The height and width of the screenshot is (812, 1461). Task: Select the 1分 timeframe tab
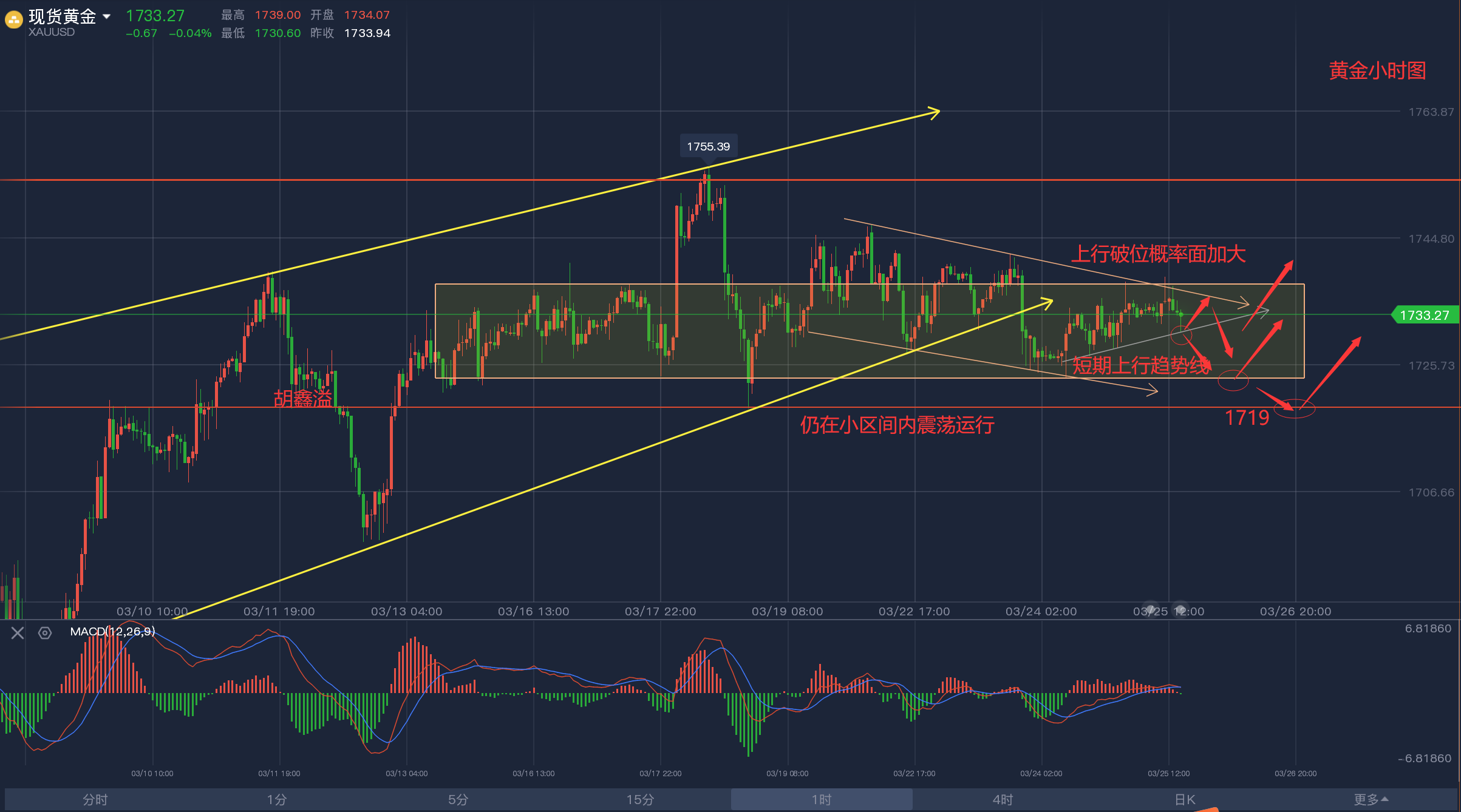click(276, 799)
